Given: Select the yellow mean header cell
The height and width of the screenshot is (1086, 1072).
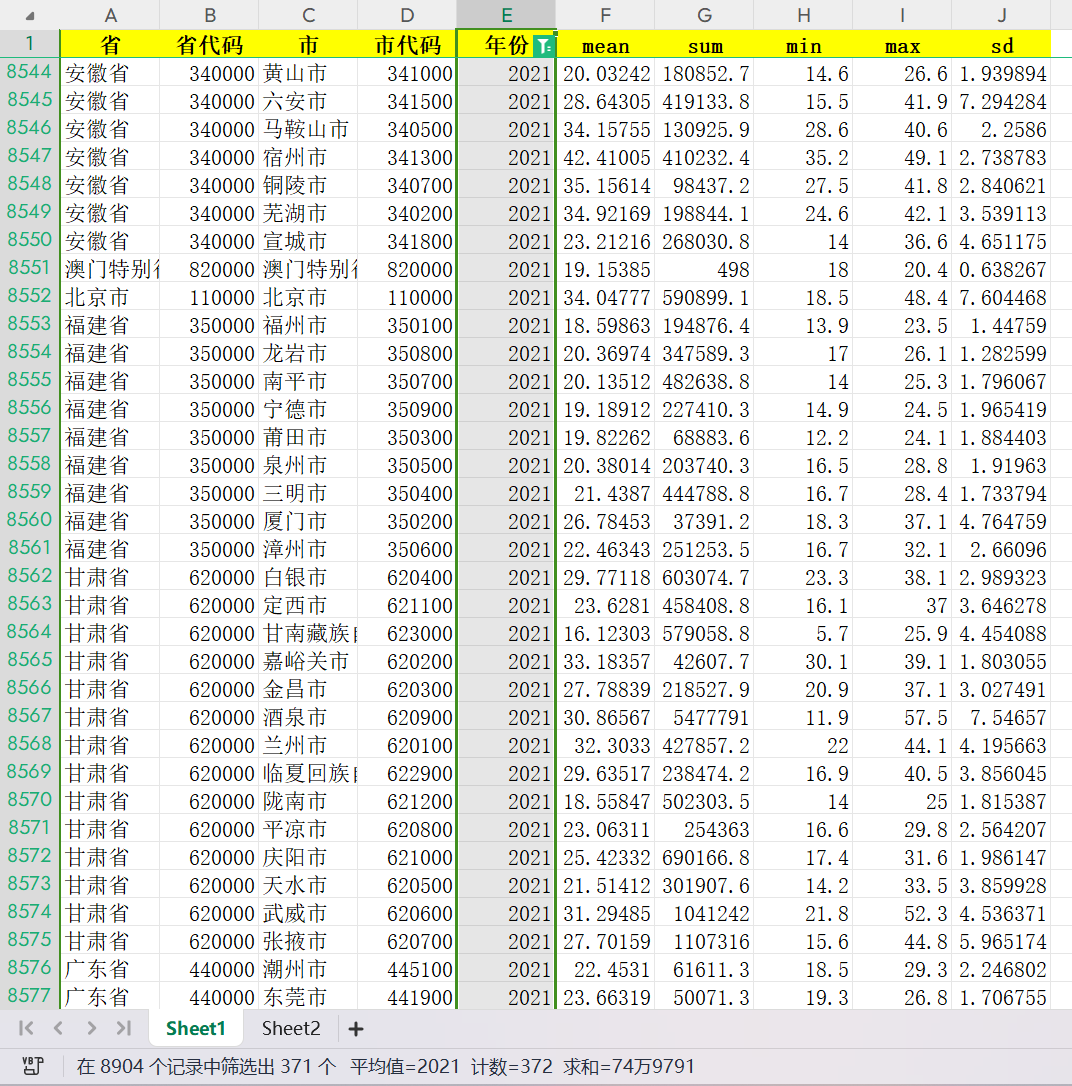Looking at the screenshot, I should (605, 45).
